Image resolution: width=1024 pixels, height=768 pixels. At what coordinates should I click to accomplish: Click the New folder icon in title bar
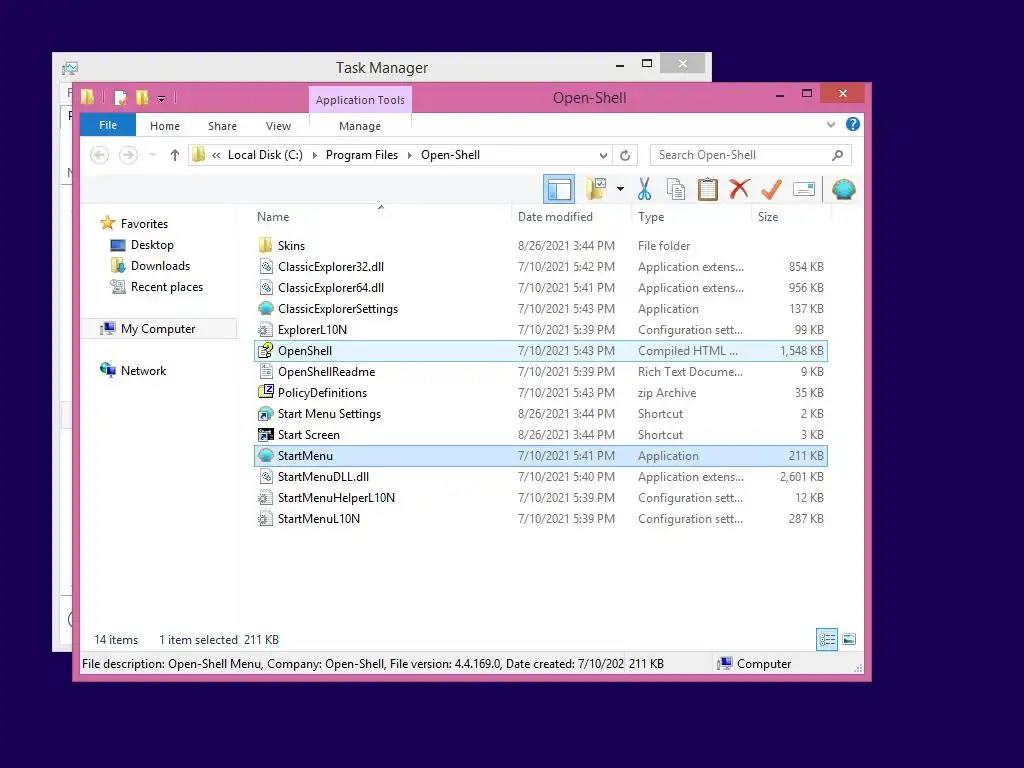[x=142, y=98]
